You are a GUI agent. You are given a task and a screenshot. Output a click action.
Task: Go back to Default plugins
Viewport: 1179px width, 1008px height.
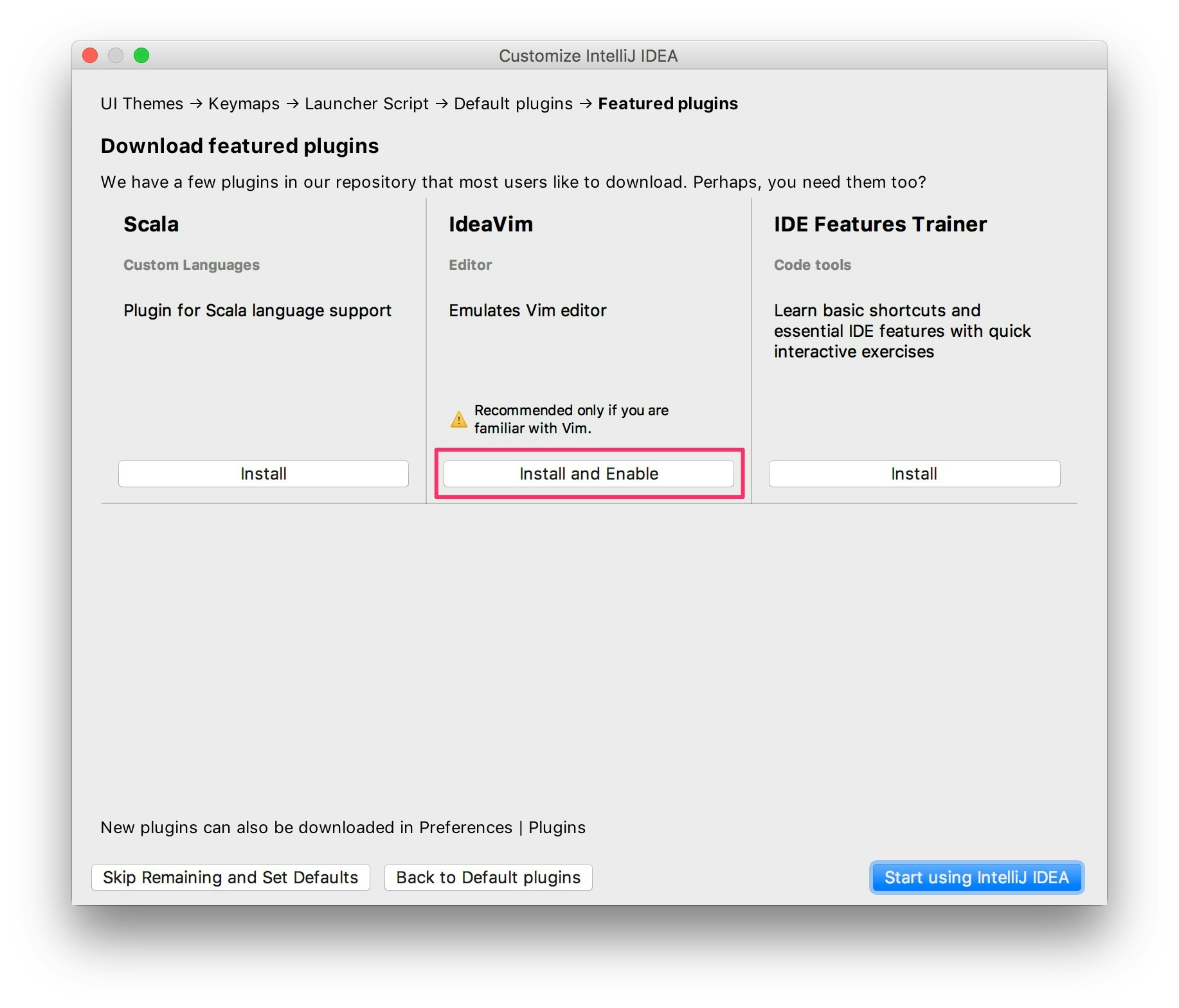pos(488,878)
